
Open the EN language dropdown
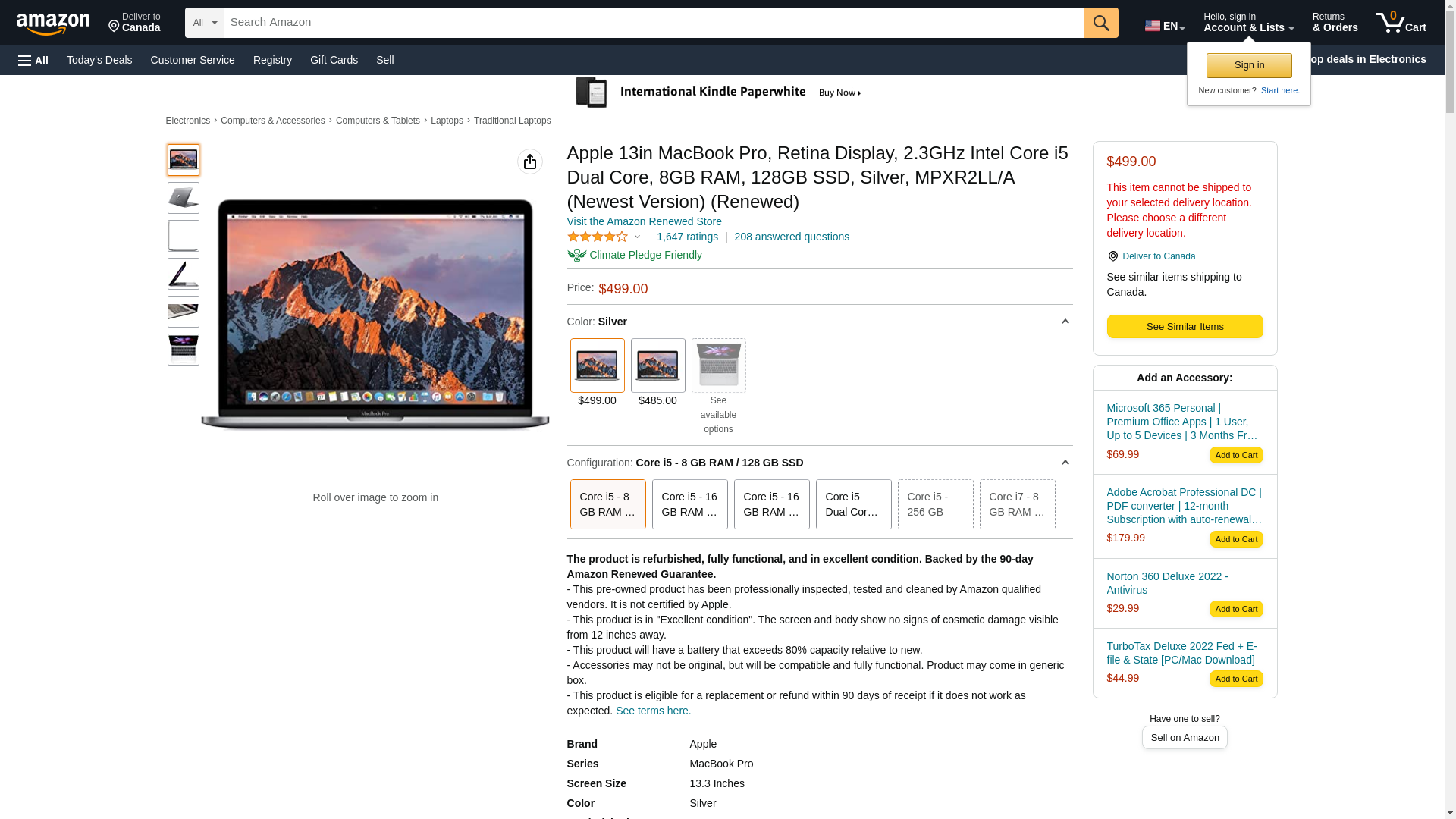1164,26
